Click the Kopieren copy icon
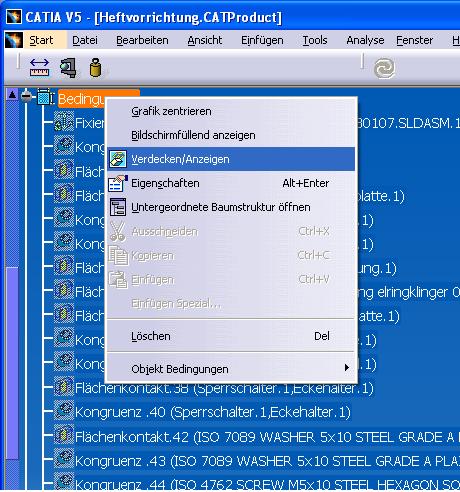Viewport: 460px width, 492px height. tap(118, 255)
